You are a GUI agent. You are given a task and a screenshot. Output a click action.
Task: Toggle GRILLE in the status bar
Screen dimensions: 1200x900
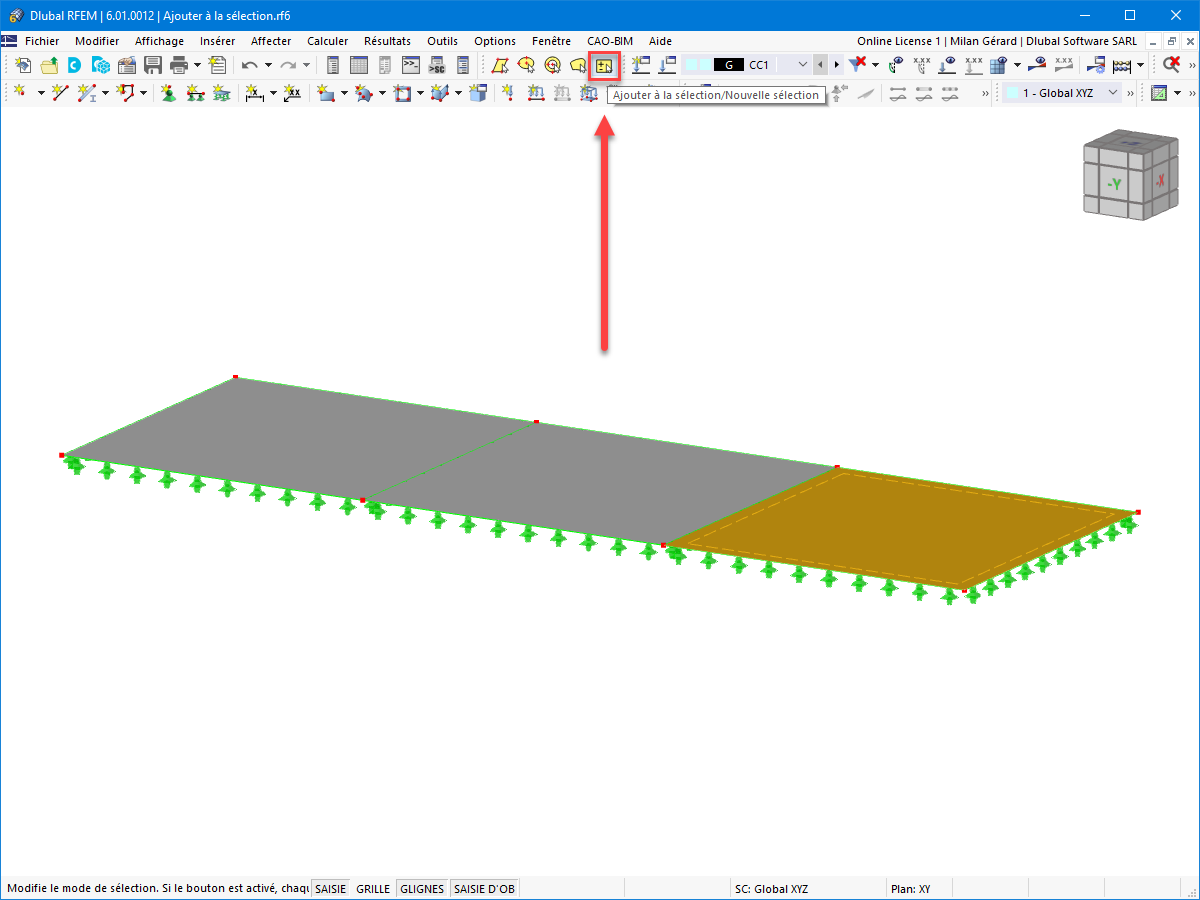373,888
